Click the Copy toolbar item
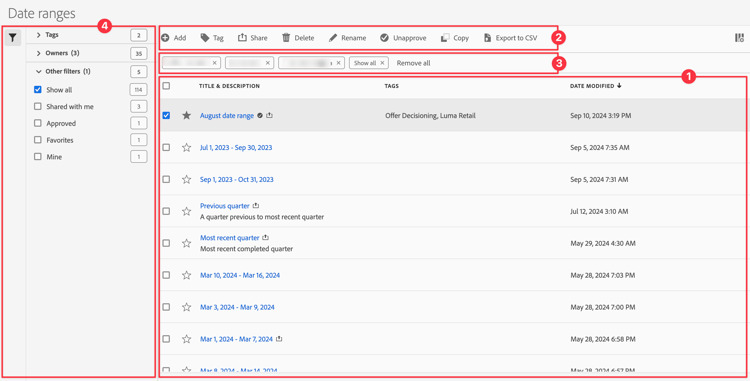750x381 pixels. [x=455, y=38]
